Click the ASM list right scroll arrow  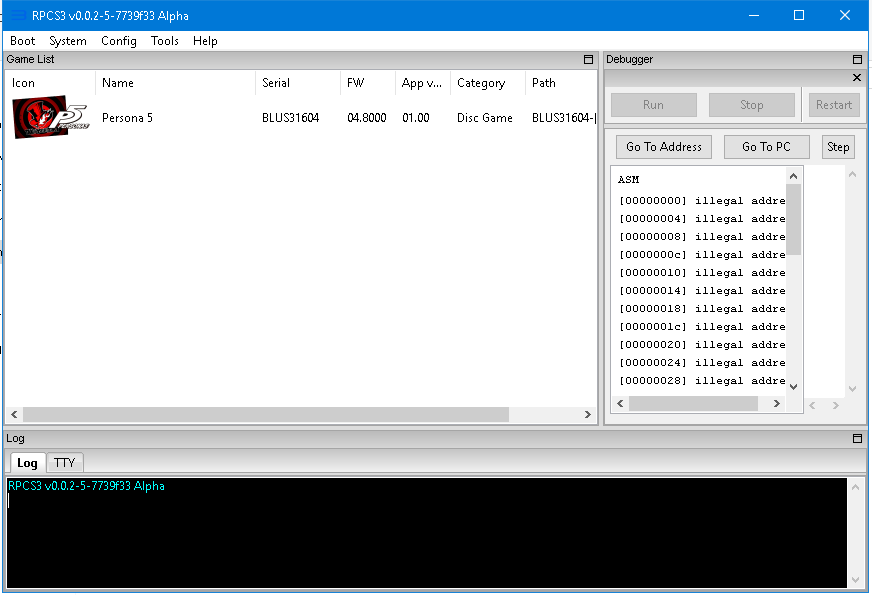(777, 404)
